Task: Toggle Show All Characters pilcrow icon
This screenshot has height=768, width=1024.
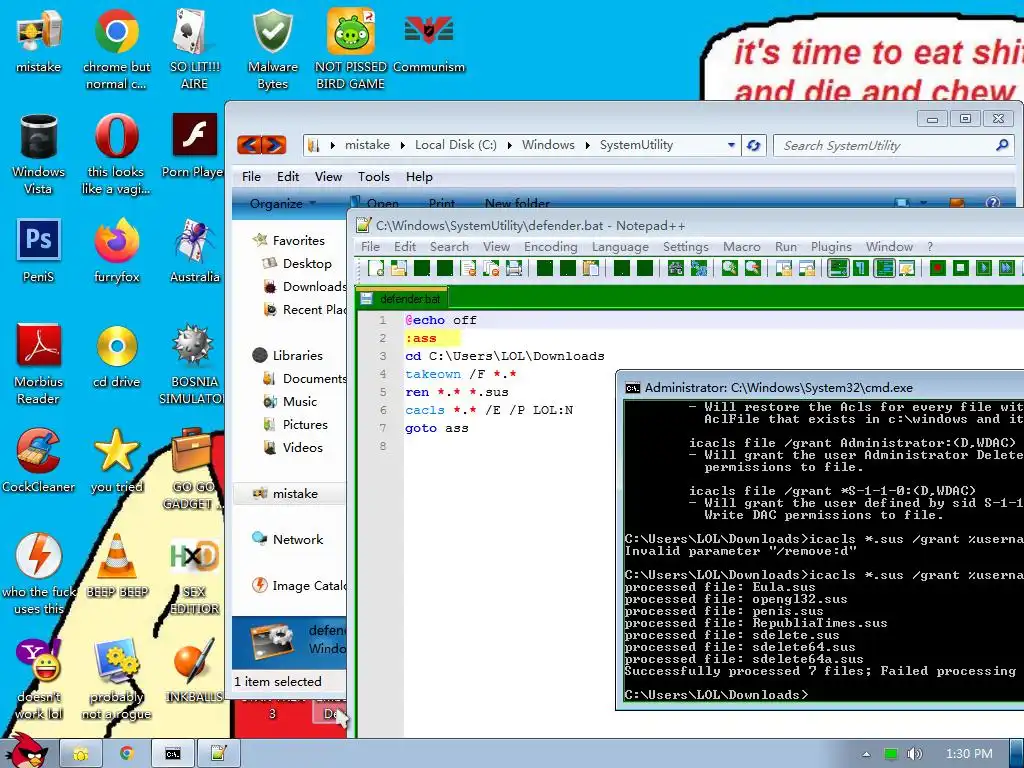Action: point(861,268)
